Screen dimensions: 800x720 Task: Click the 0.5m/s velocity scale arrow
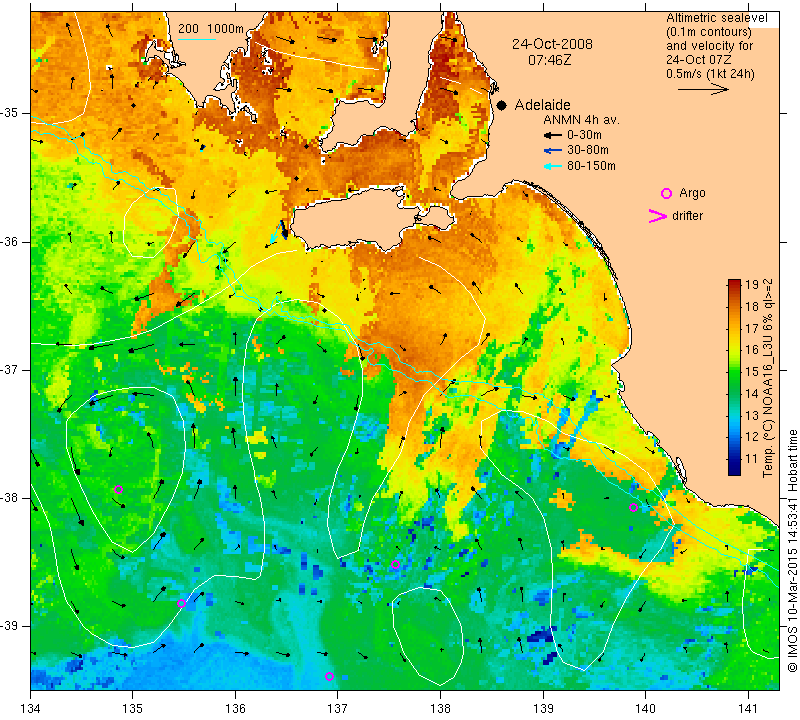703,89
